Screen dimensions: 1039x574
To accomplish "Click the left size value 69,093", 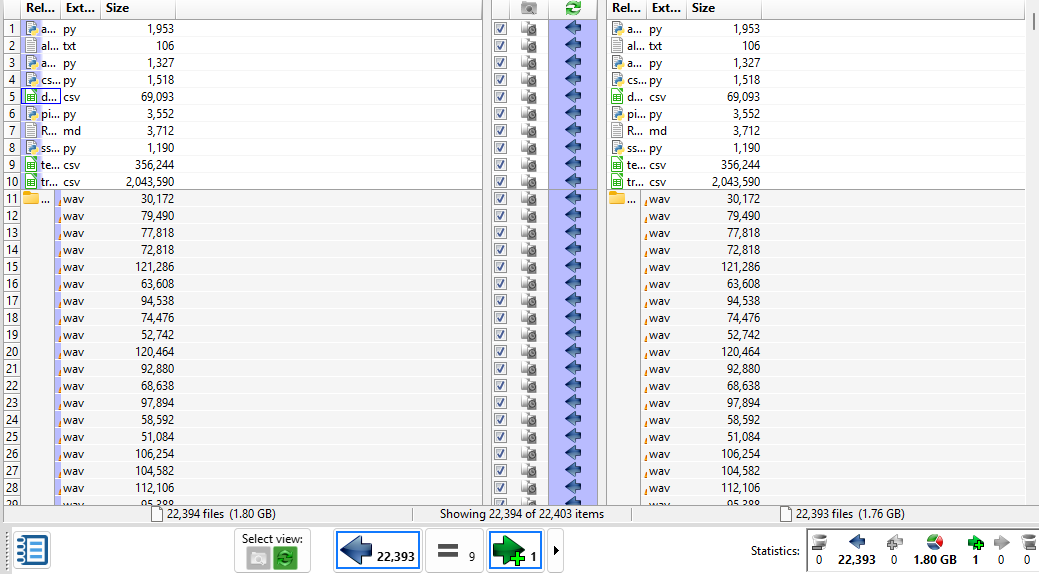I will pyautogui.click(x=157, y=97).
